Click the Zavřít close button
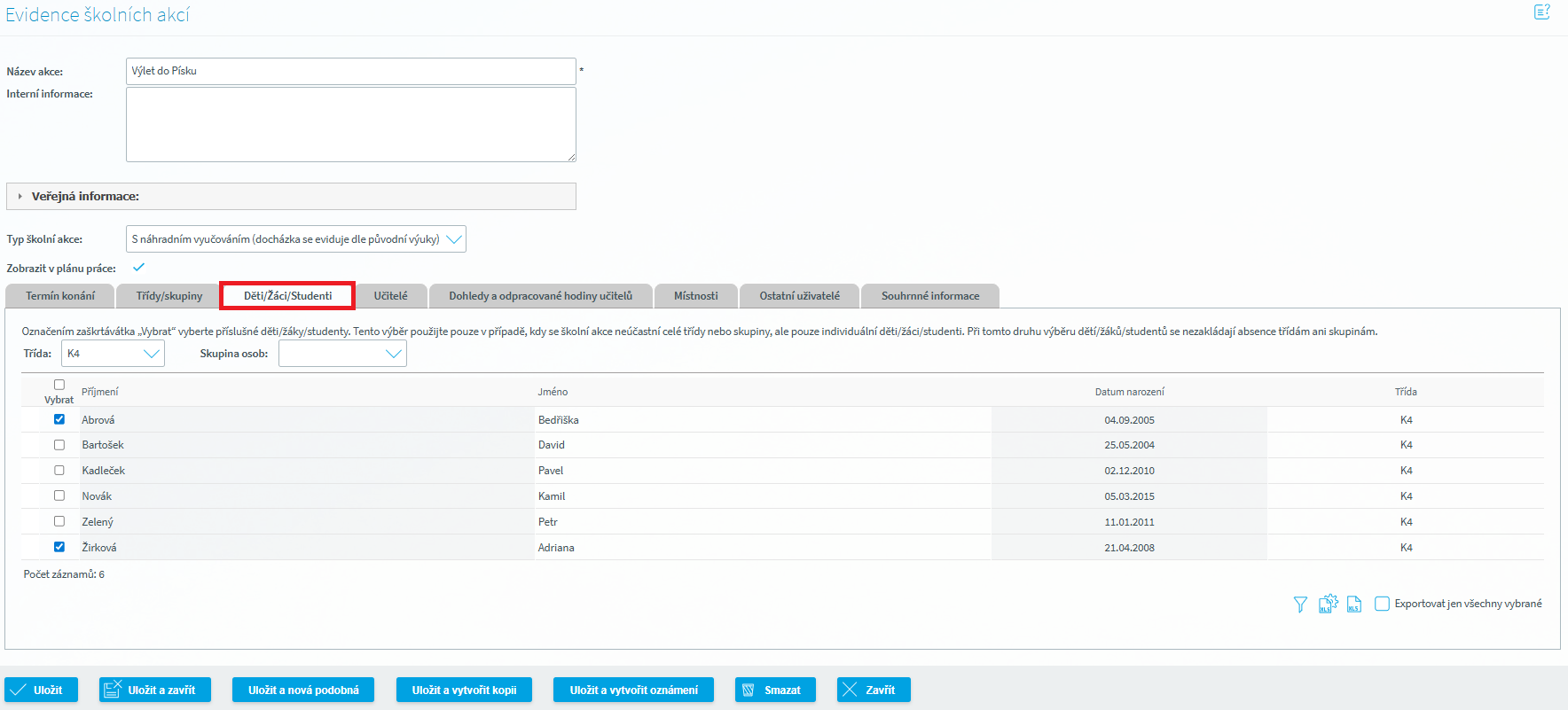The image size is (1568, 710). (x=873, y=690)
